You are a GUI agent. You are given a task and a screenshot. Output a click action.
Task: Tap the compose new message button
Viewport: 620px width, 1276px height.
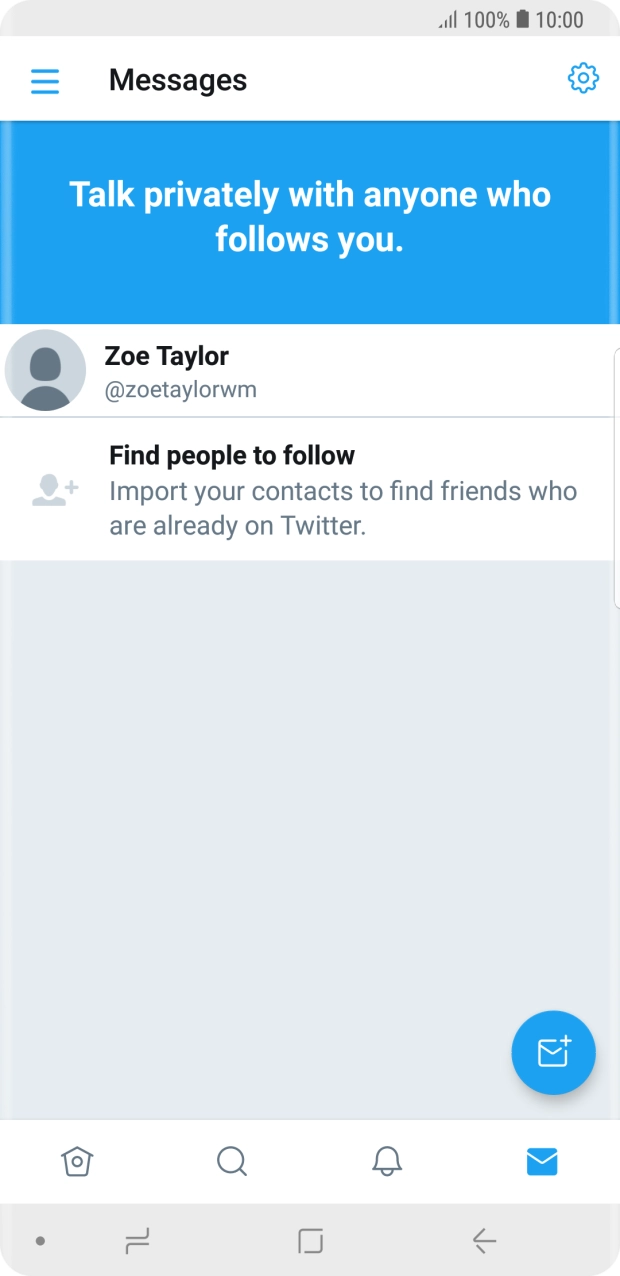[x=553, y=1052]
